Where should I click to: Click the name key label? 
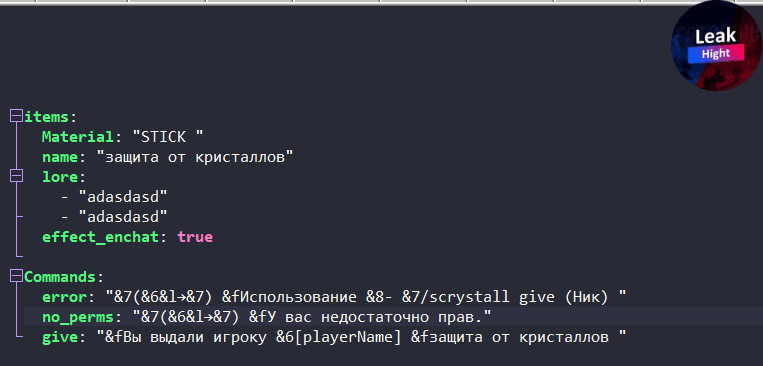click(60, 157)
